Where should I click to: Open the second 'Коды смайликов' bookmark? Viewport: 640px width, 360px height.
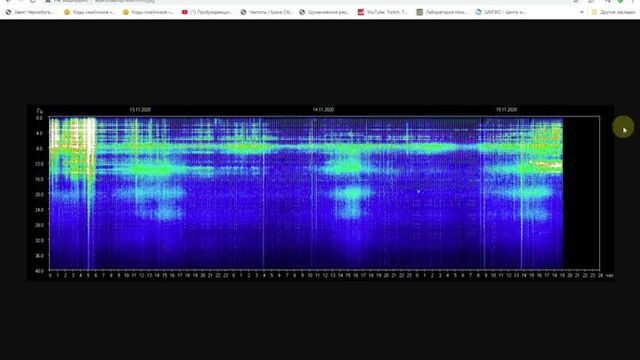[x=149, y=12]
